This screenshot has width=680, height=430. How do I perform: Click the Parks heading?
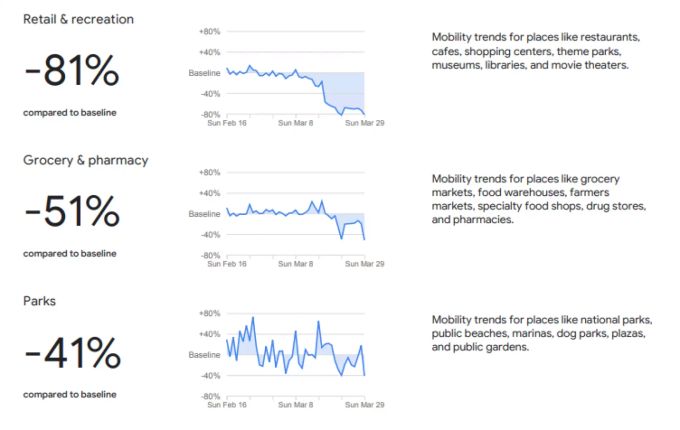click(39, 301)
